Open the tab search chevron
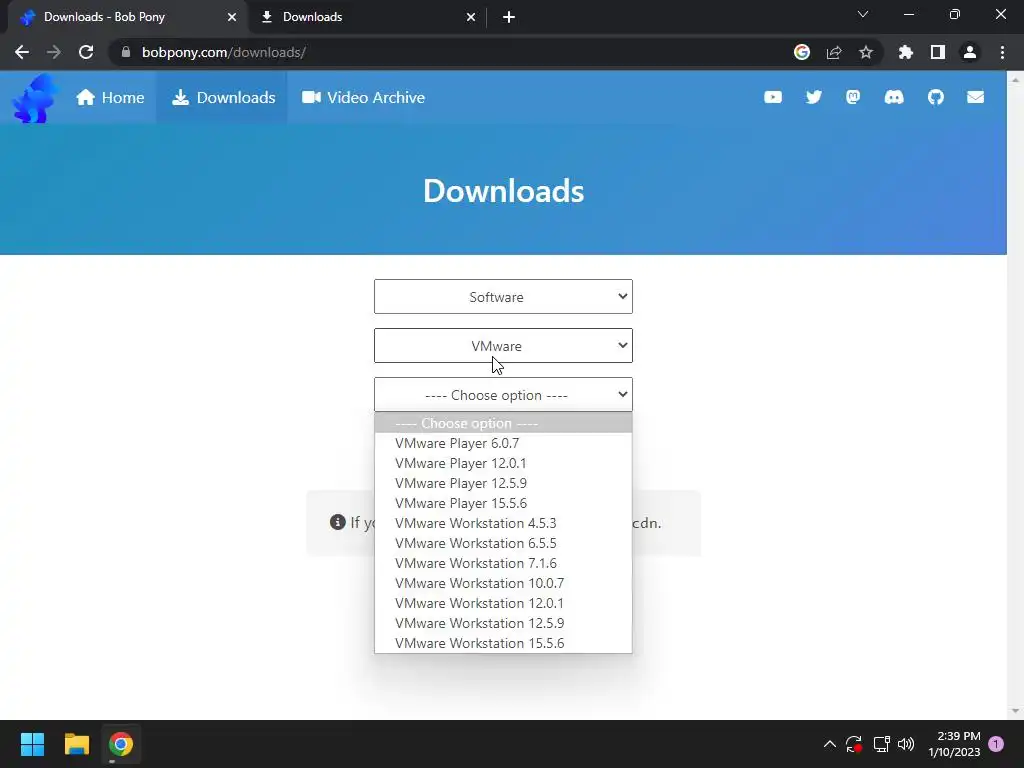 click(863, 14)
